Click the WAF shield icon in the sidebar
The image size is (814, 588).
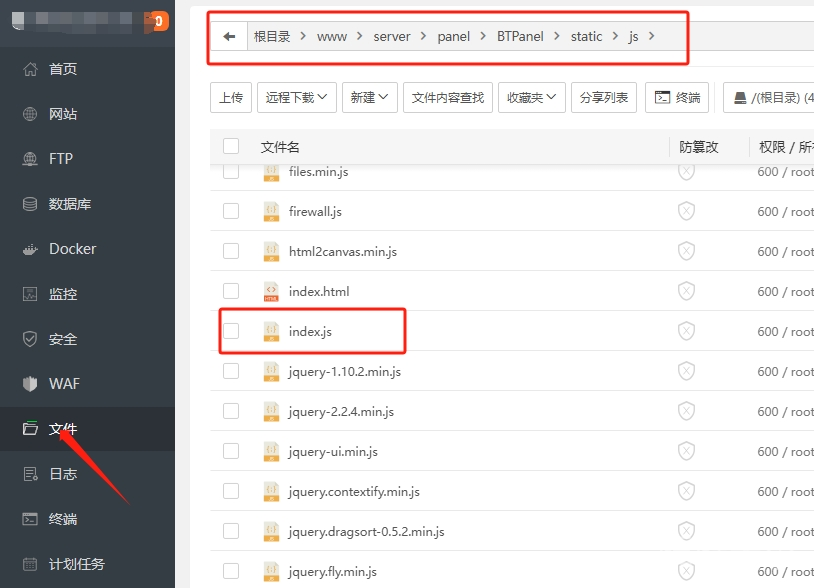[x=30, y=384]
